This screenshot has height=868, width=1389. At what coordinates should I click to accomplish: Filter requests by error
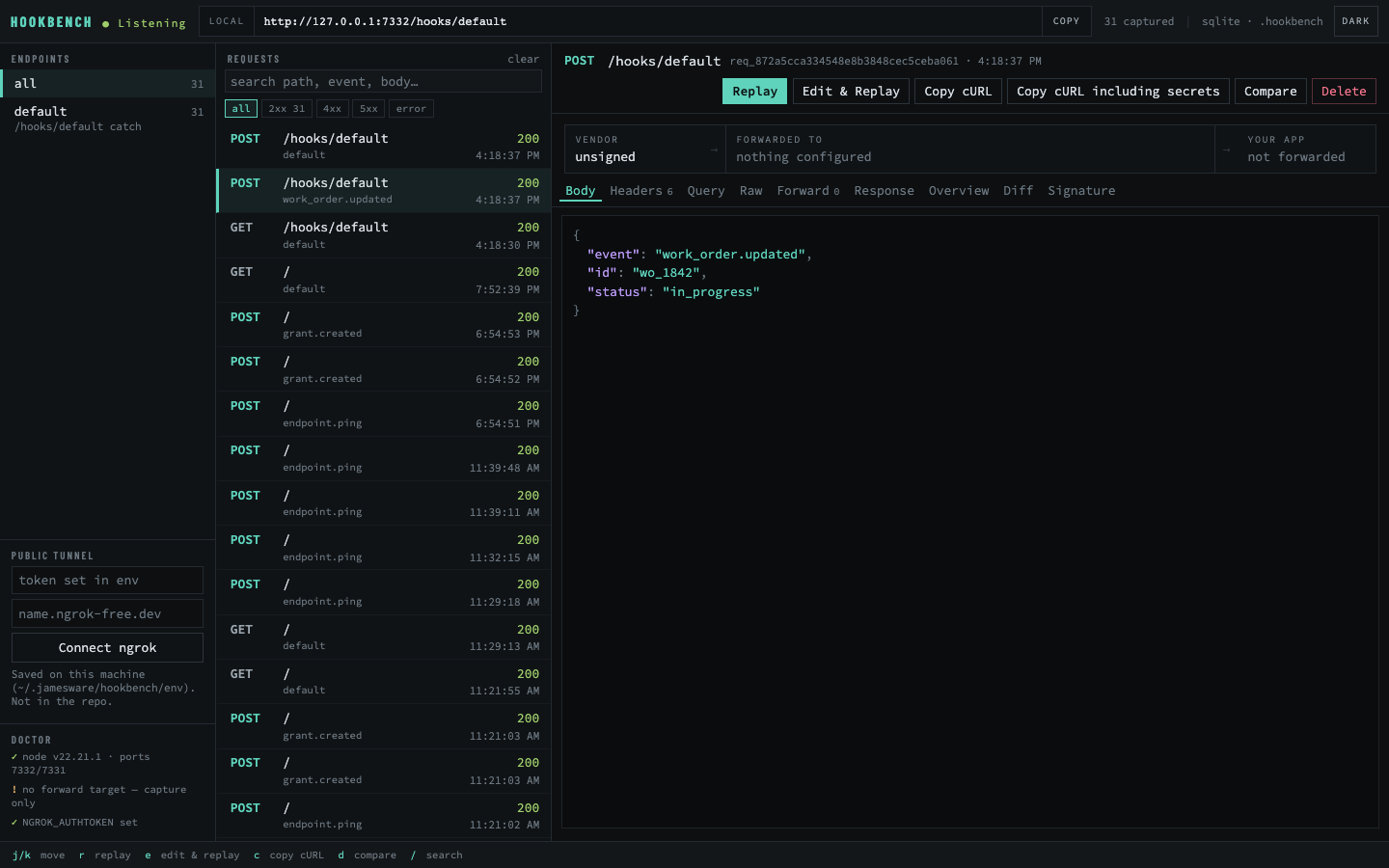pyautogui.click(x=411, y=109)
